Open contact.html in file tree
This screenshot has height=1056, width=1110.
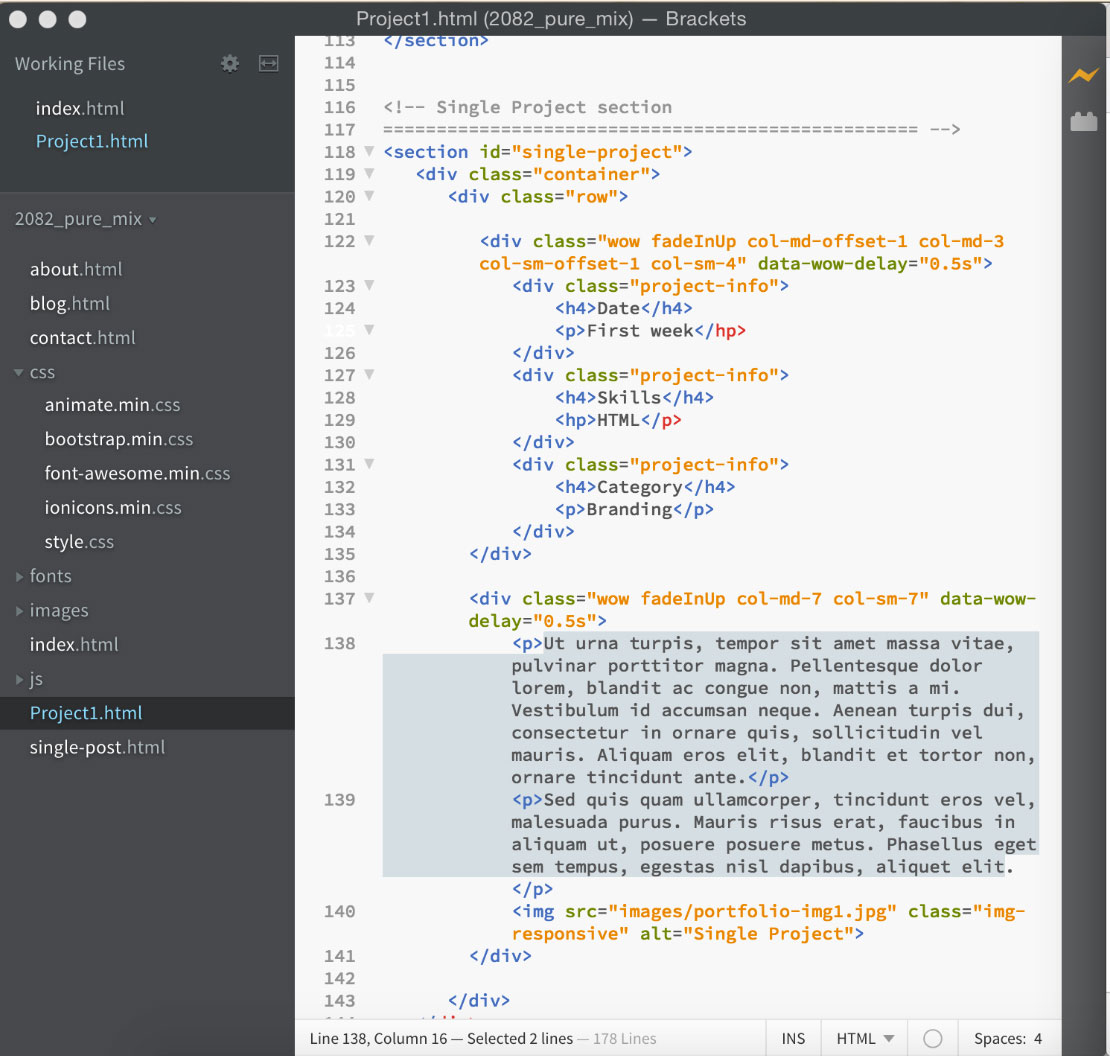[x=82, y=338]
